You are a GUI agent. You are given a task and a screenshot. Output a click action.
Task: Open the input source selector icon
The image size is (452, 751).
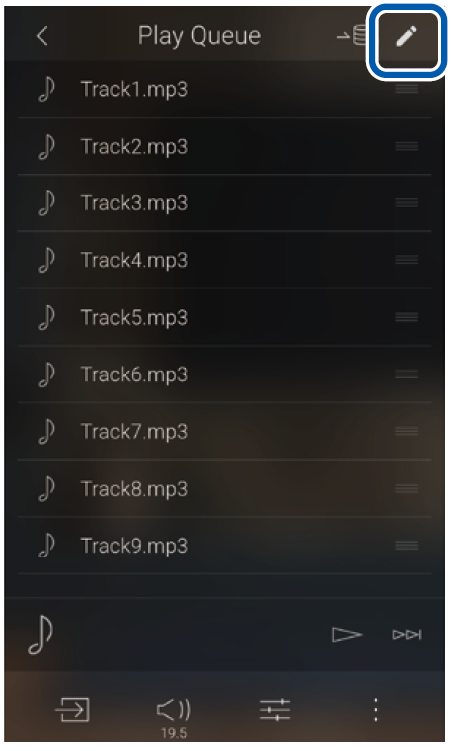pyautogui.click(x=73, y=709)
